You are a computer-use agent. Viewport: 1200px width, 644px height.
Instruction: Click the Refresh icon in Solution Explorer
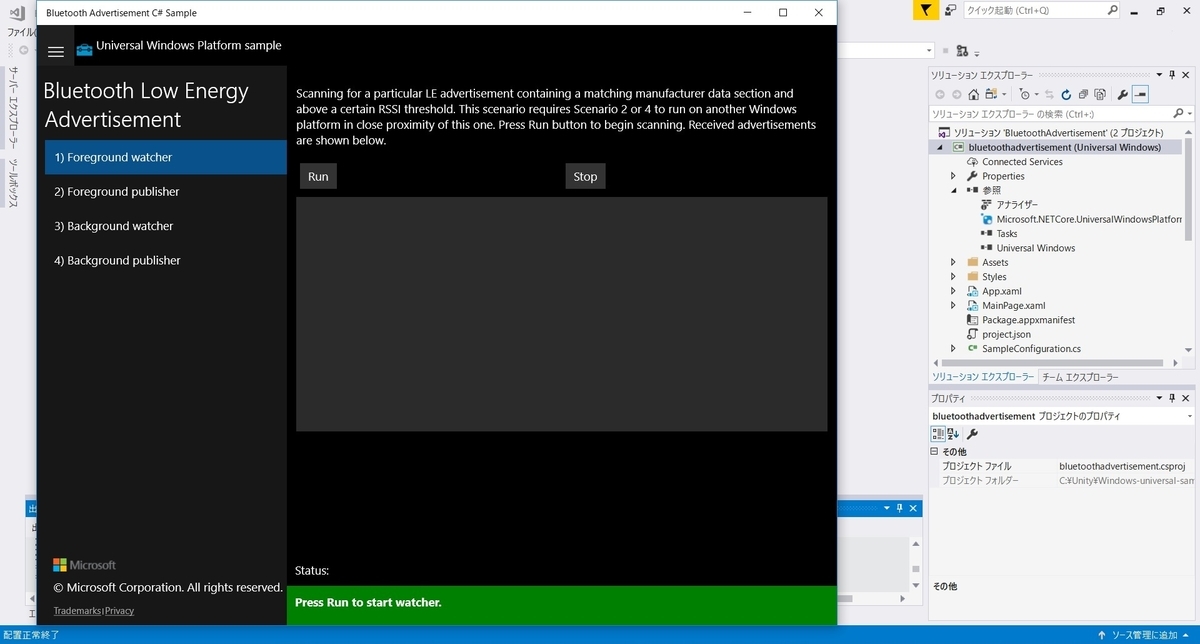(x=1066, y=94)
